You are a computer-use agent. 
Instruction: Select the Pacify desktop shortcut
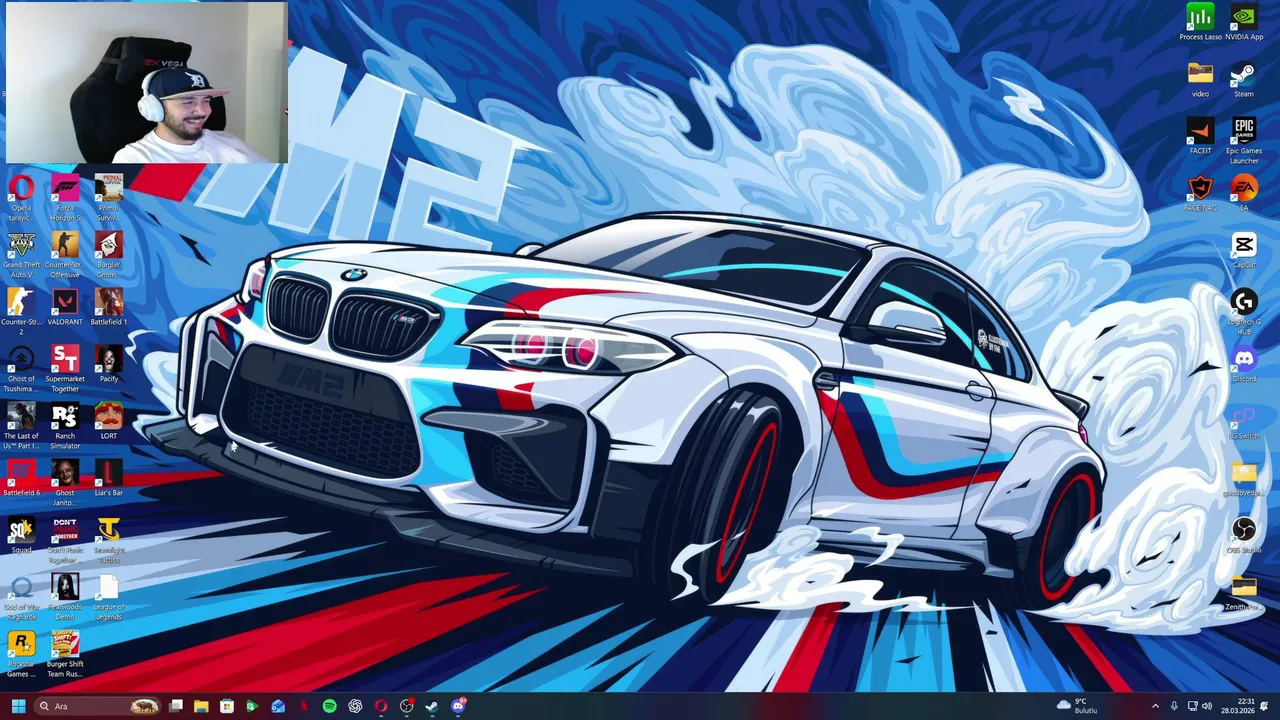(109, 364)
